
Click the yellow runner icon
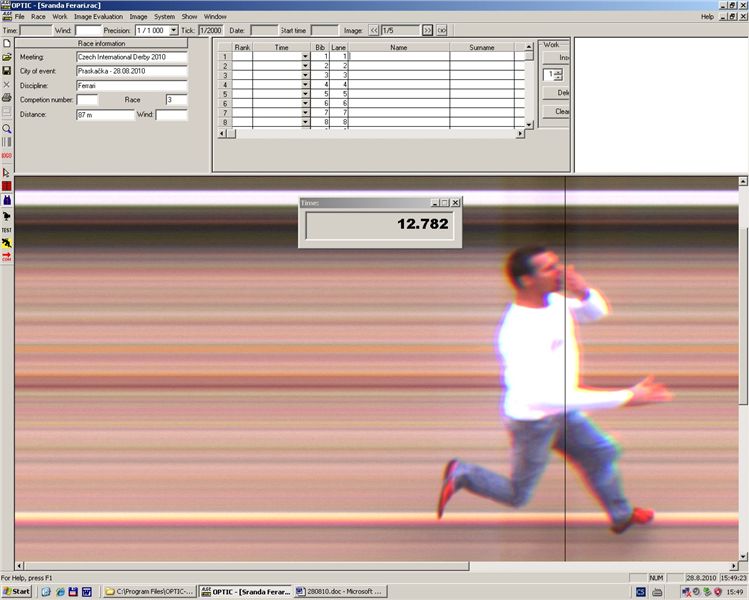coord(7,243)
